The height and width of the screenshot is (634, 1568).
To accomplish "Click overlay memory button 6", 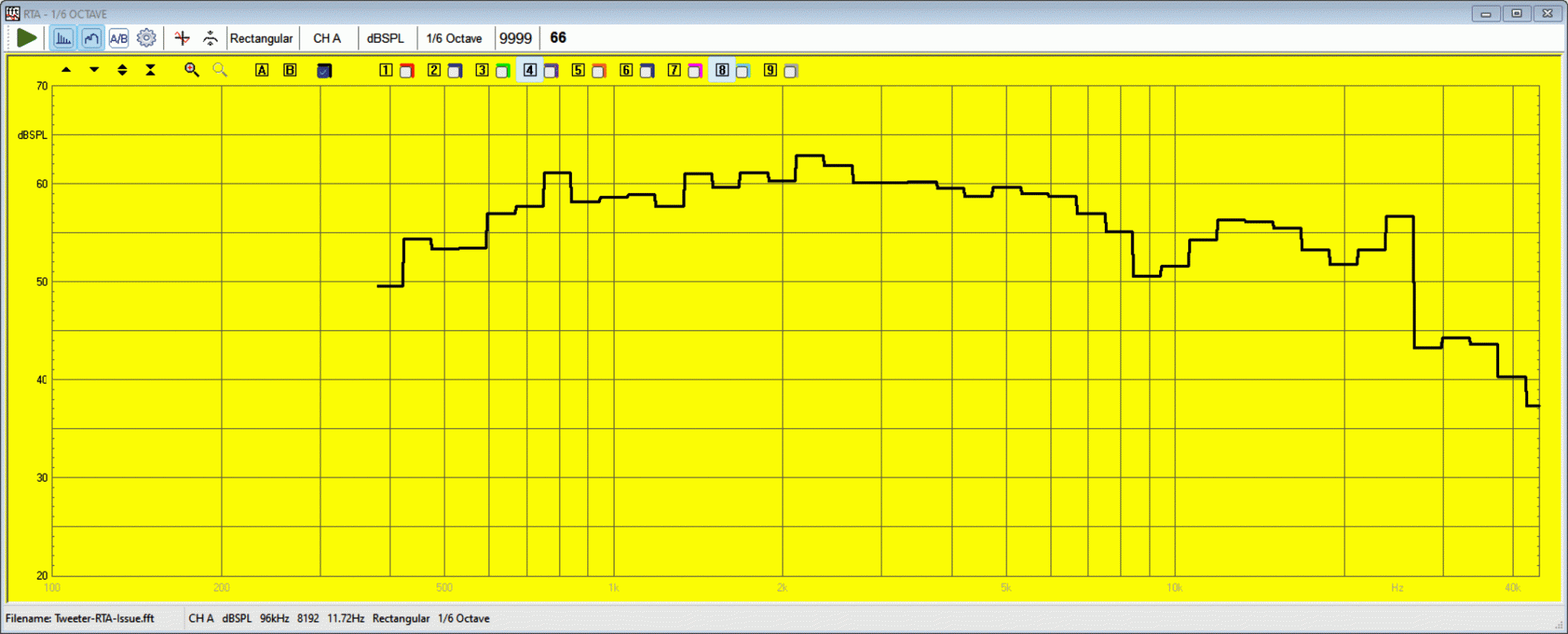I will point(626,70).
